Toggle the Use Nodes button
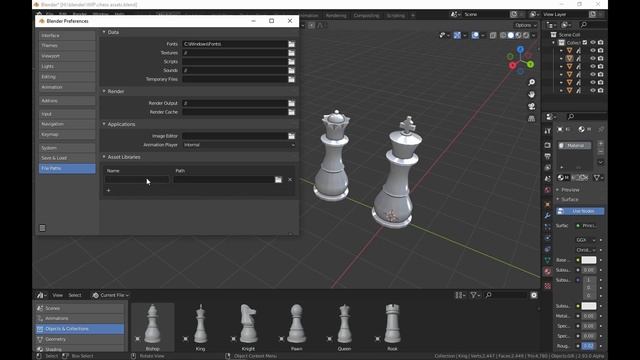 [x=580, y=211]
